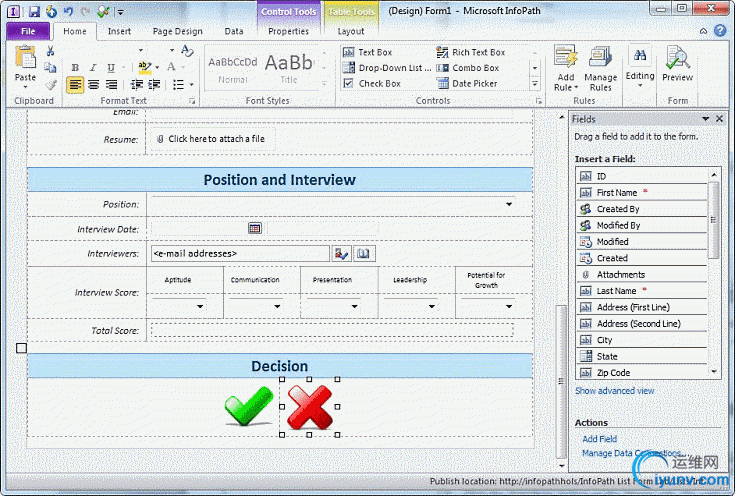Open the Add Rule dropdown button
735x496 pixels.
pyautogui.click(x=566, y=68)
